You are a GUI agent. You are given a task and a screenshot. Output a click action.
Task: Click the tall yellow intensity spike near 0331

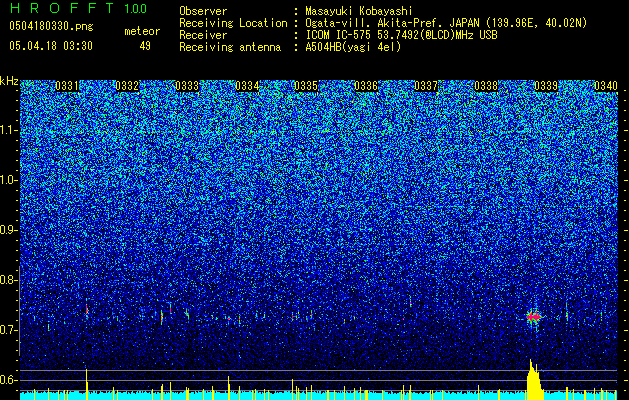(x=87, y=384)
